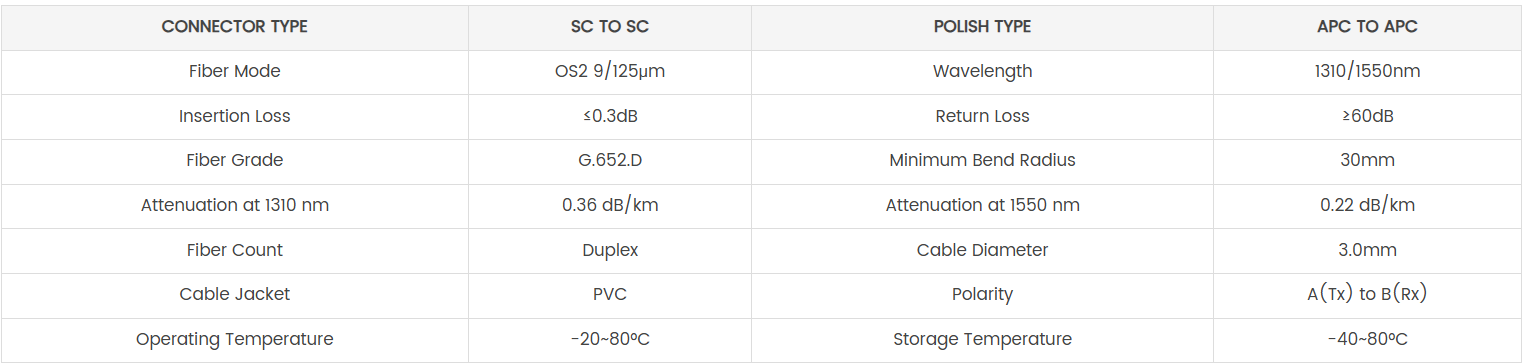This screenshot has width=1526, height=364.
Task: Select the 3.0mm cable diameter value
Action: 1368,250
